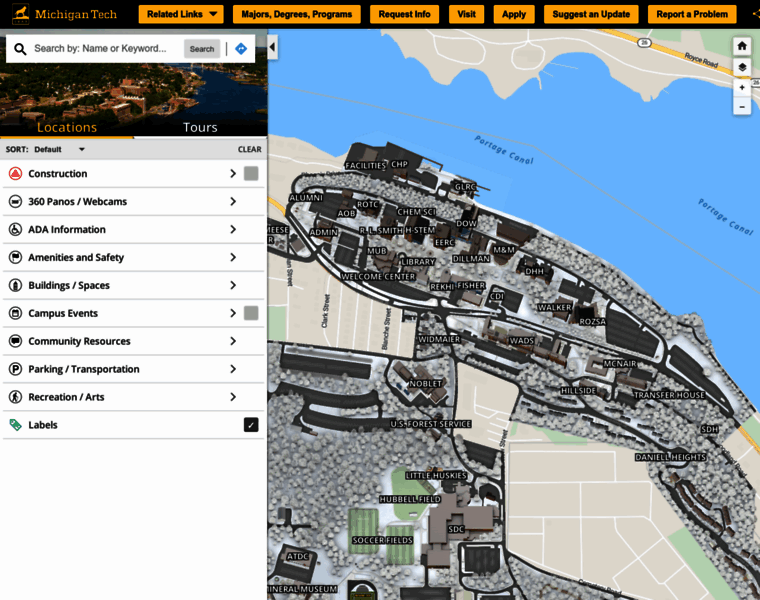This screenshot has width=760, height=600.
Task: Click the Campus Events calendar icon
Action: tap(16, 313)
